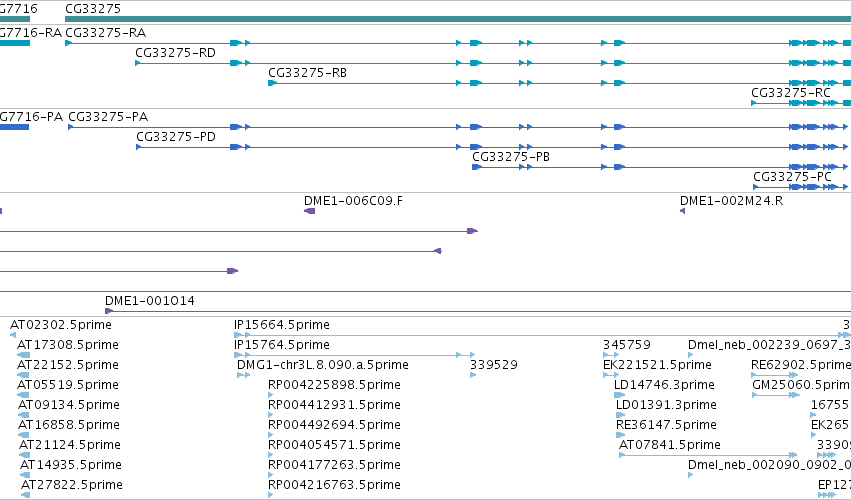Select transcript label CG33275-RC
Image resolution: width=851 pixels, height=500 pixels.
click(791, 93)
